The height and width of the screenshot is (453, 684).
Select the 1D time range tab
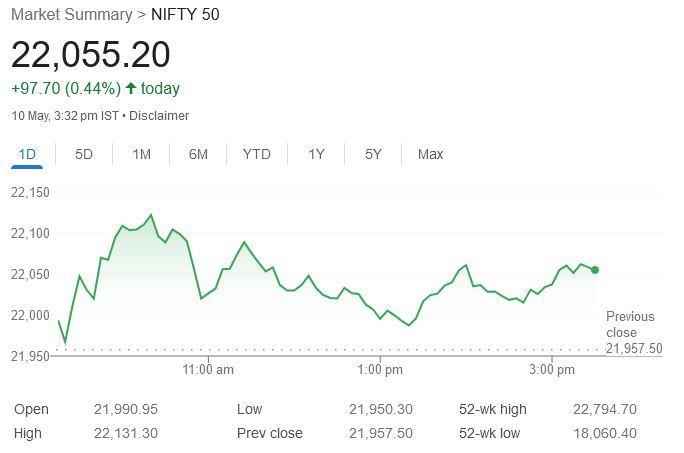coord(27,154)
